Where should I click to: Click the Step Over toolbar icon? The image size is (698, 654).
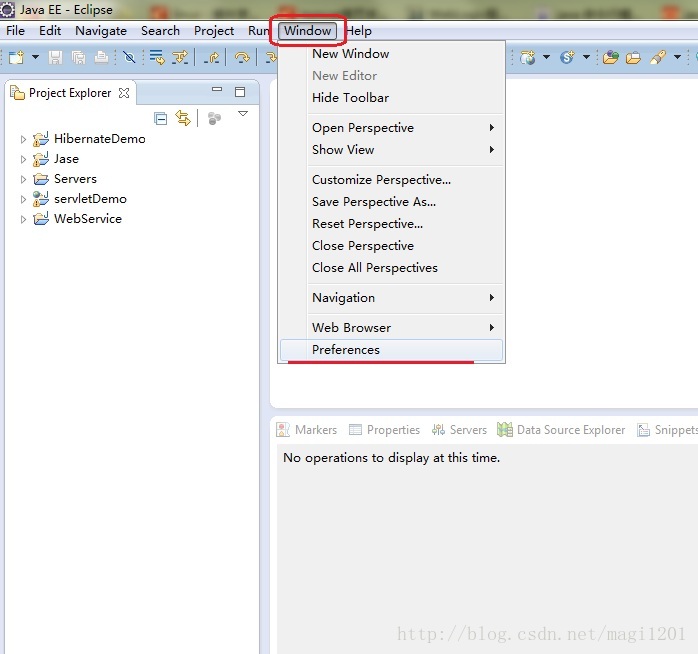point(242,57)
